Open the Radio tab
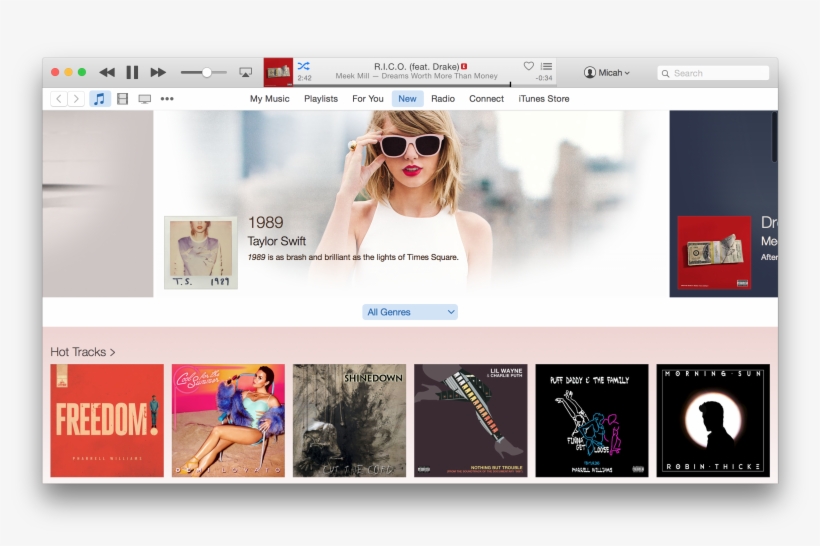Image resolution: width=820 pixels, height=546 pixels. coord(443,98)
